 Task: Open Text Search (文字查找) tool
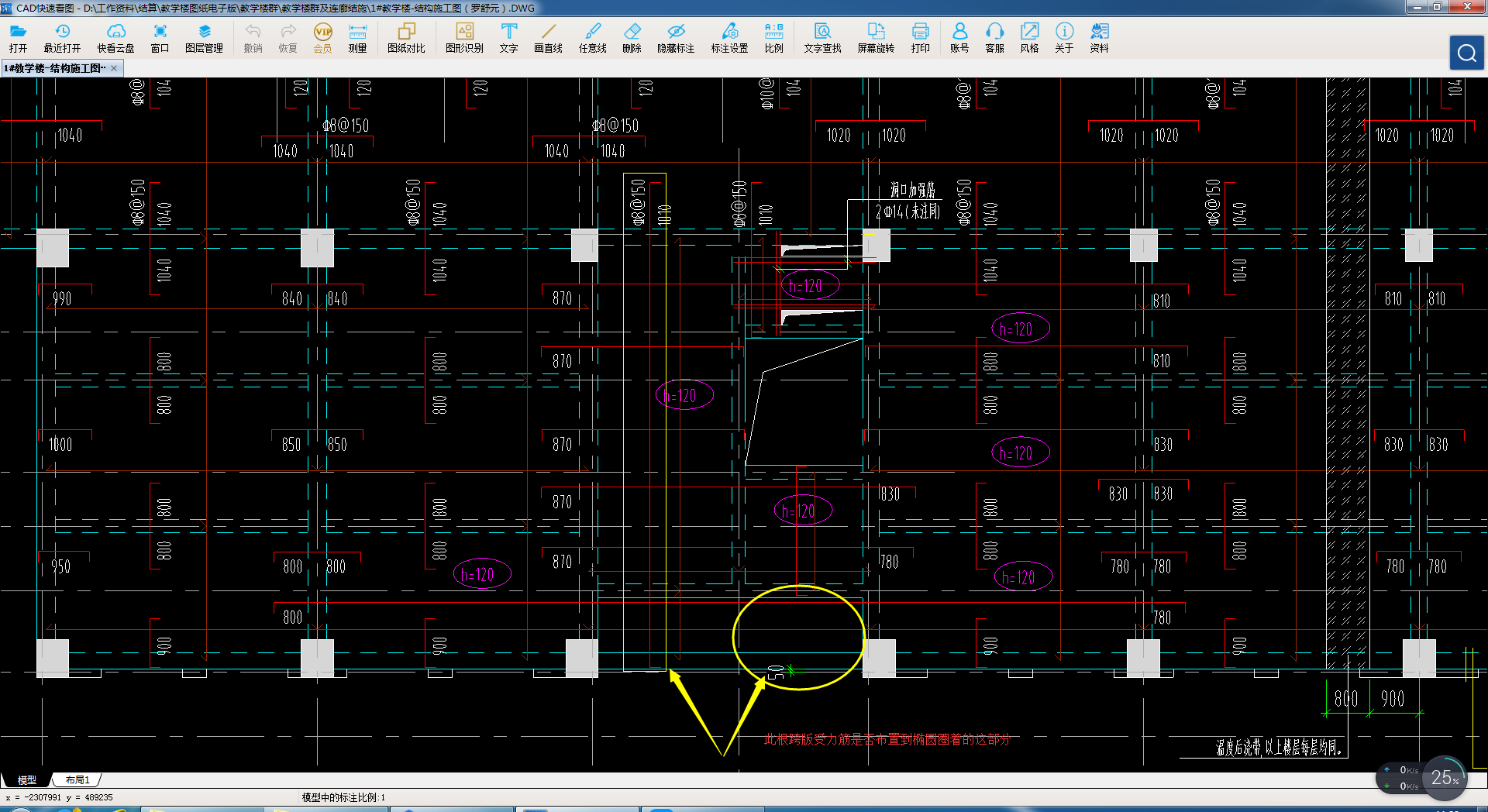tap(822, 38)
